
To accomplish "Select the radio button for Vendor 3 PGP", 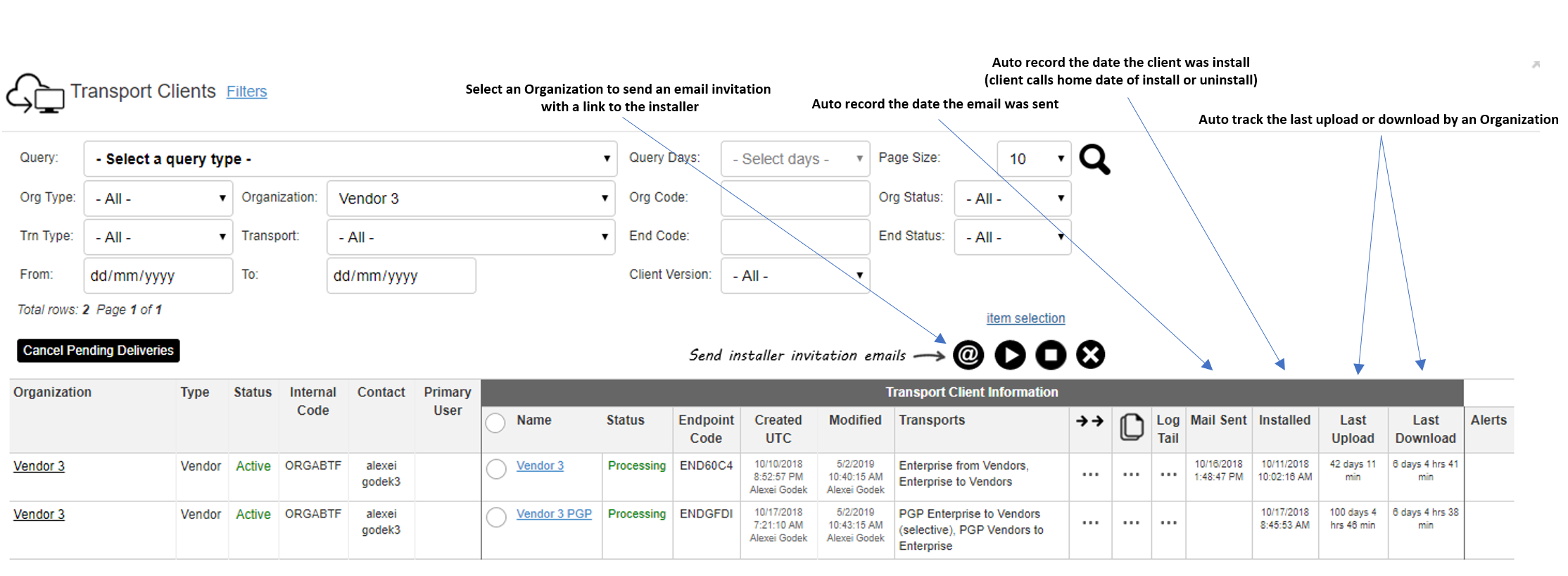I will click(496, 518).
